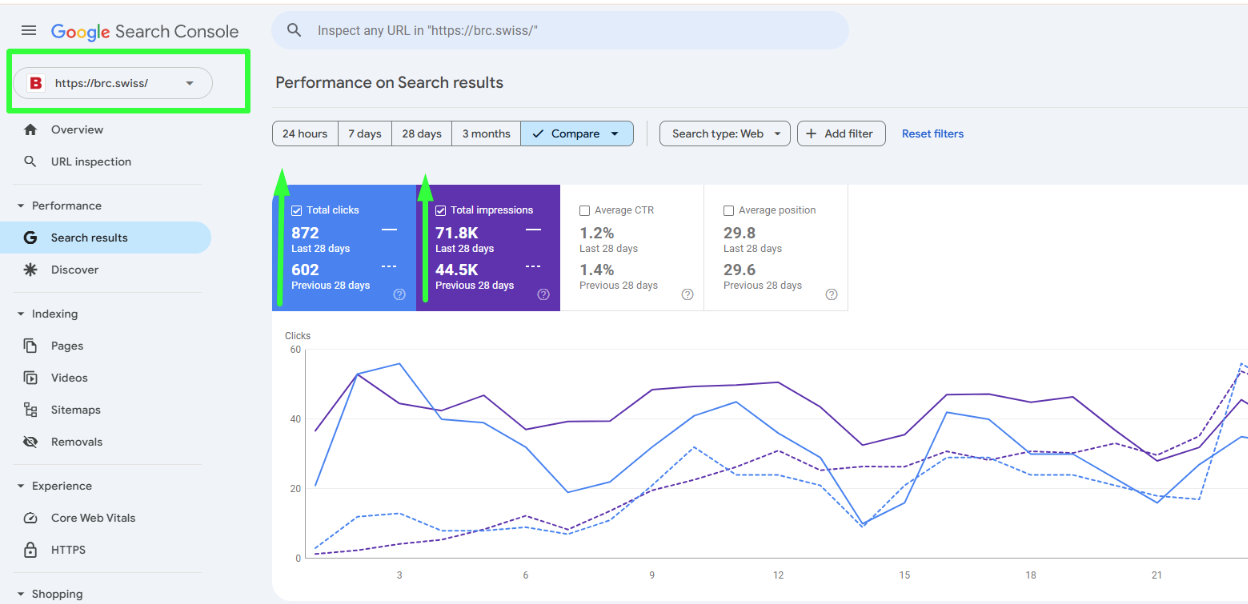Click the URL inspection magnifier icon
The height and width of the screenshot is (604, 1248).
30,162
